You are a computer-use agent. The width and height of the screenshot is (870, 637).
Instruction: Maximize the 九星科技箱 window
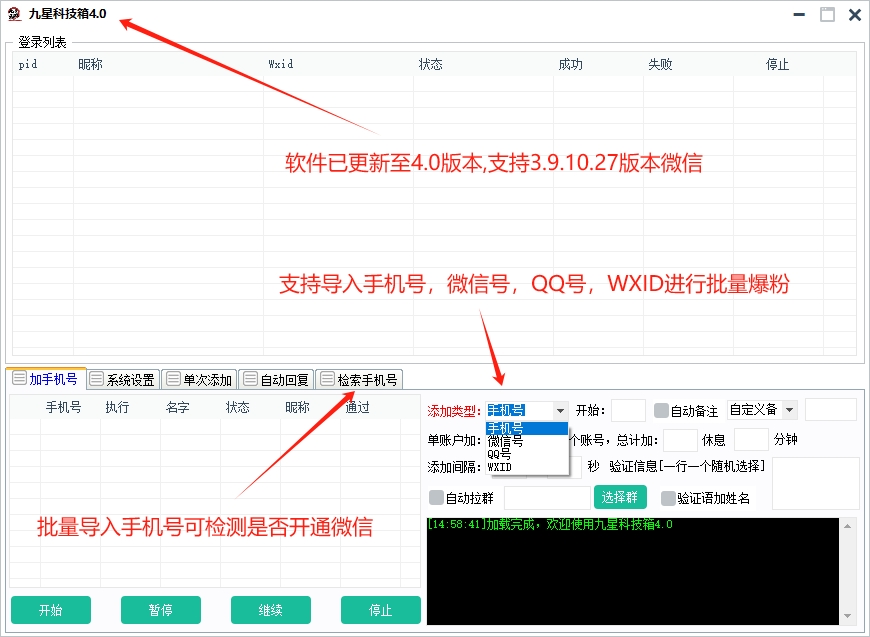[x=827, y=14]
